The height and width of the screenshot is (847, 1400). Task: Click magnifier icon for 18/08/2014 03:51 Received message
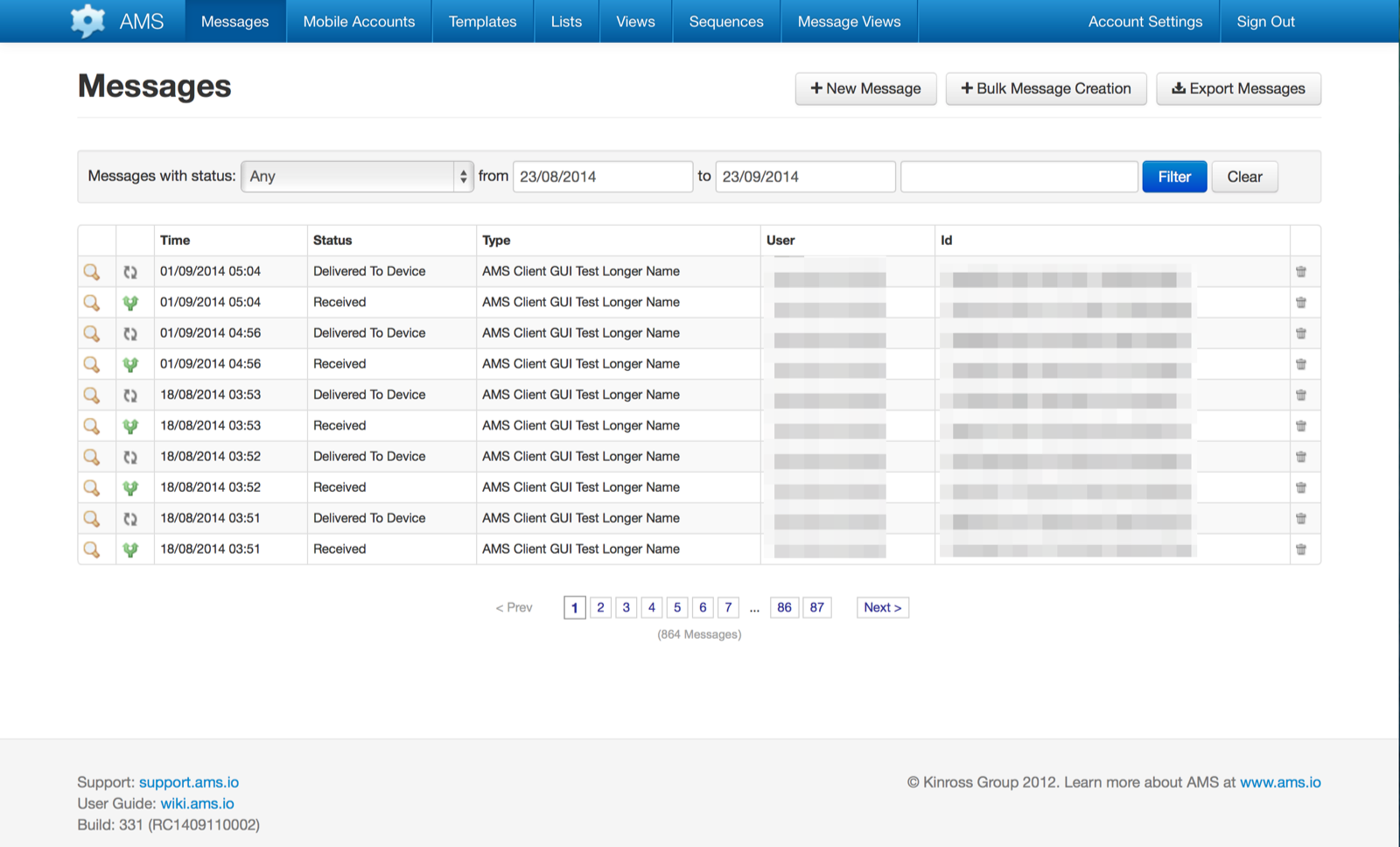(x=92, y=549)
